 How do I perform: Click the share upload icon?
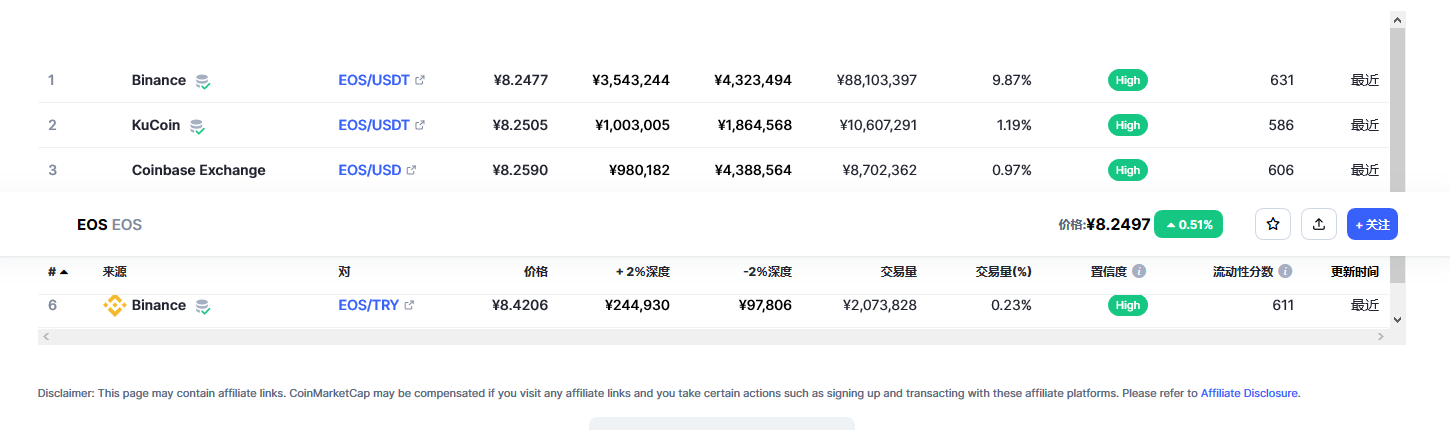click(1319, 224)
